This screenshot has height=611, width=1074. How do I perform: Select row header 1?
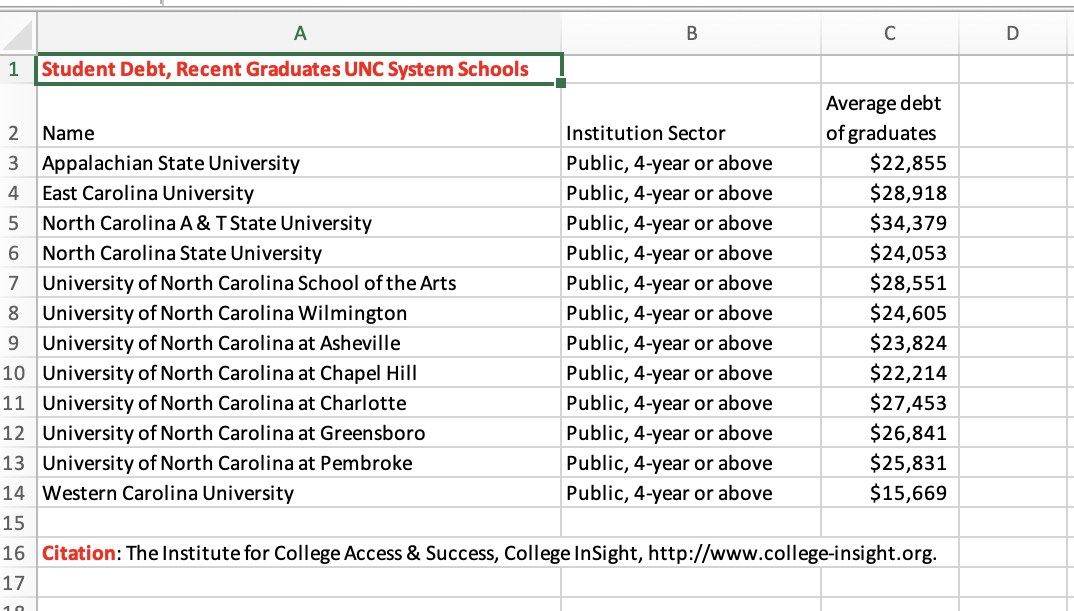[x=16, y=68]
